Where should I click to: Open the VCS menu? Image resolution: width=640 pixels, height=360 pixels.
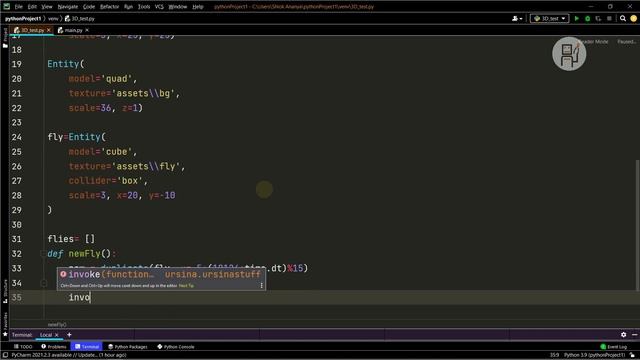click(x=159, y=7)
